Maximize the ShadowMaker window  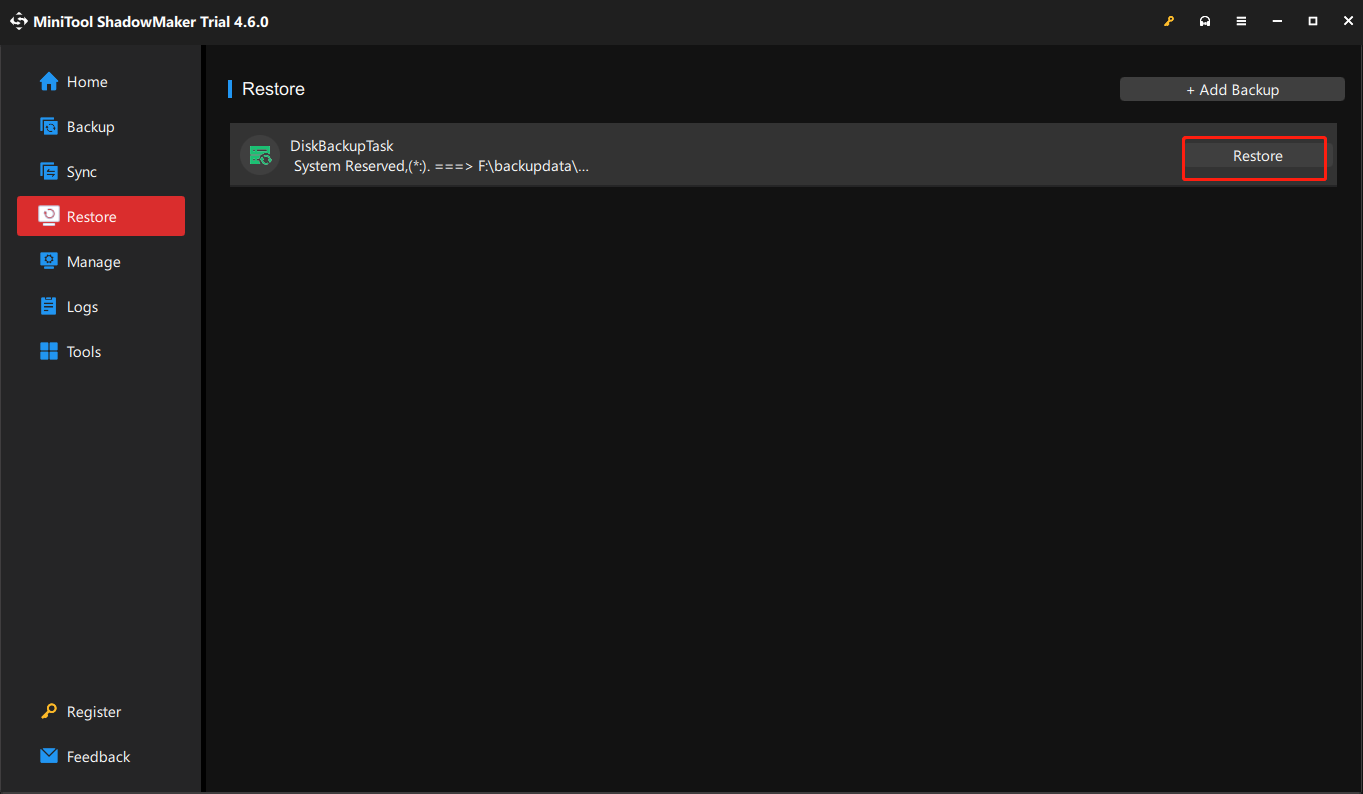1313,21
